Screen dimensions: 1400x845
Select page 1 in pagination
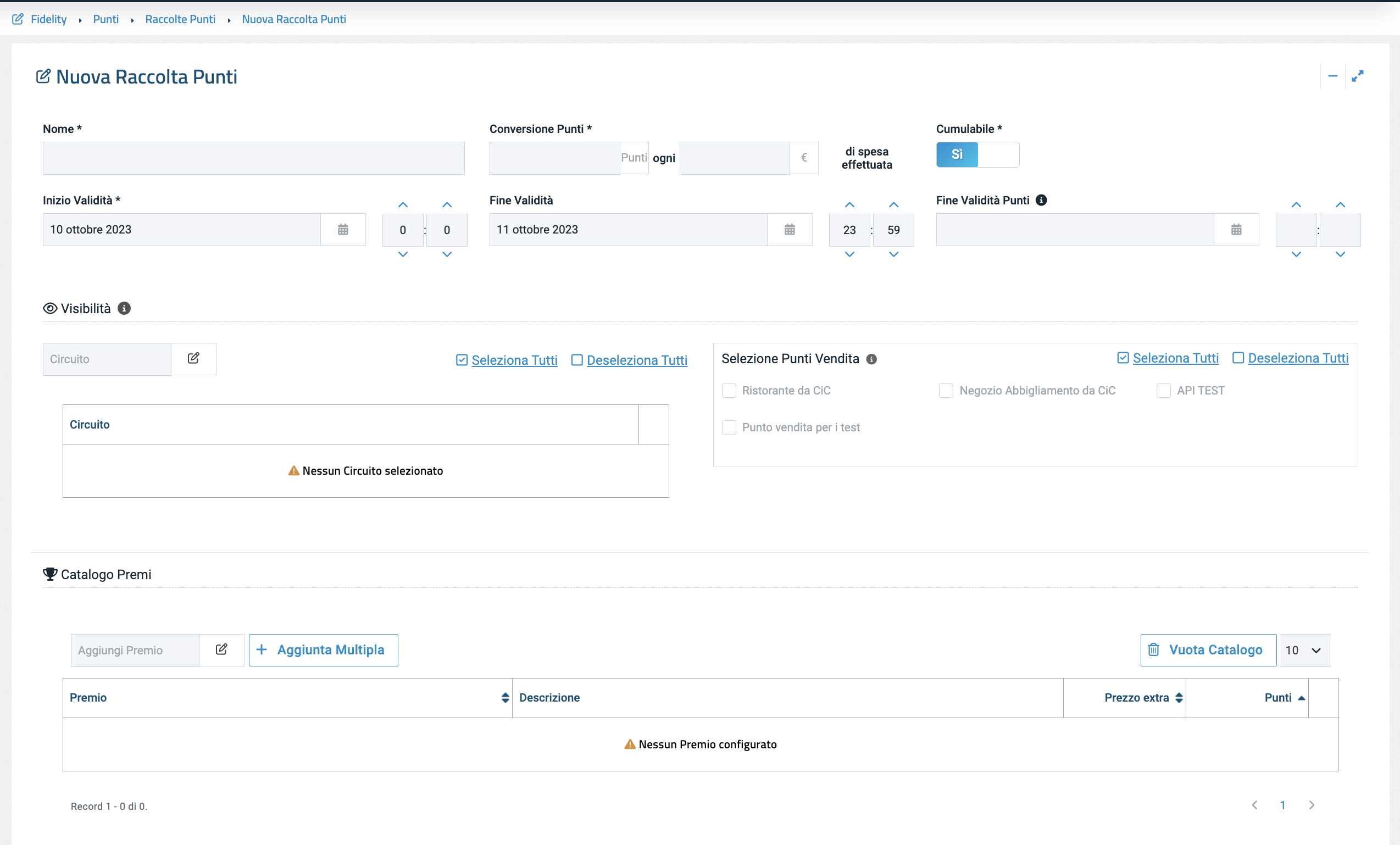(x=1283, y=805)
